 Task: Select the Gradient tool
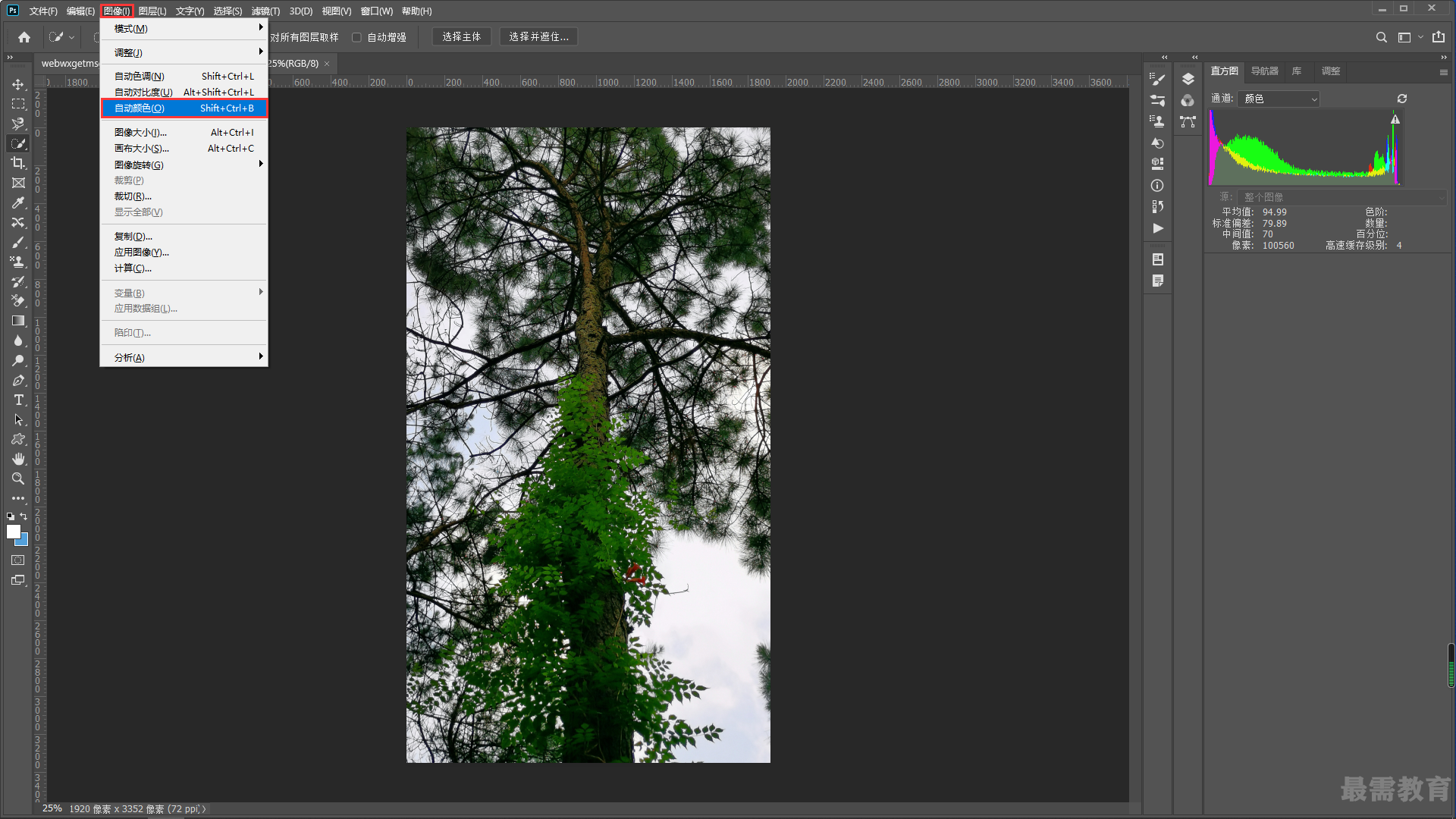pos(18,321)
